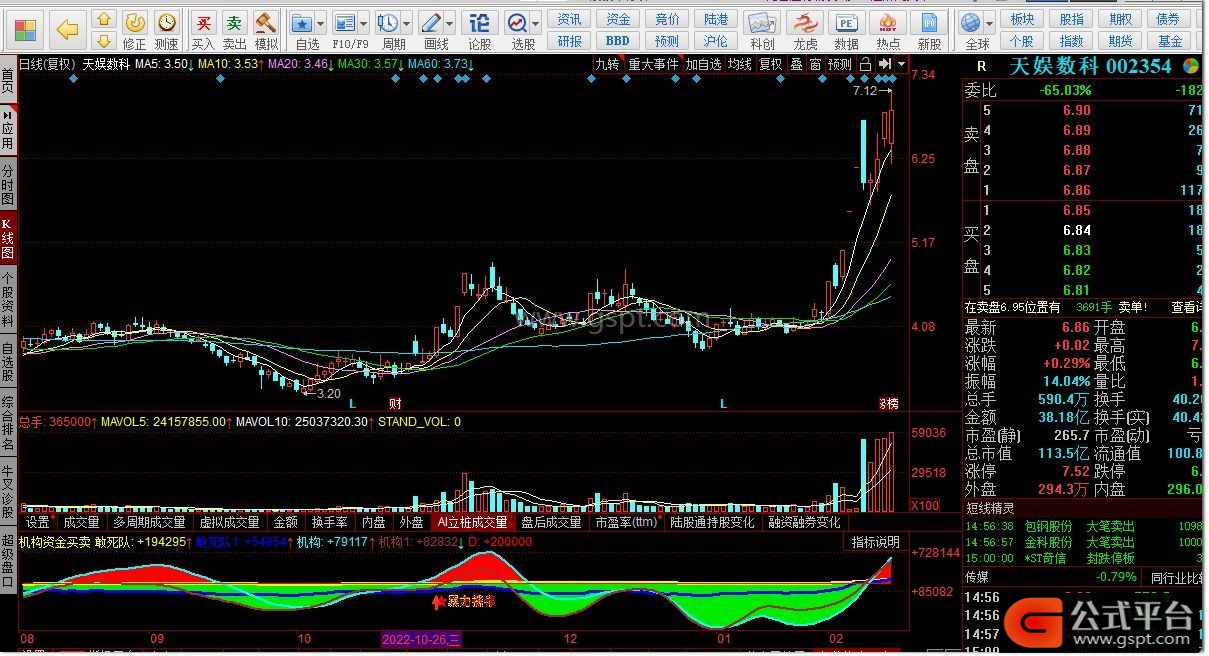Click the BBD button

618,41
